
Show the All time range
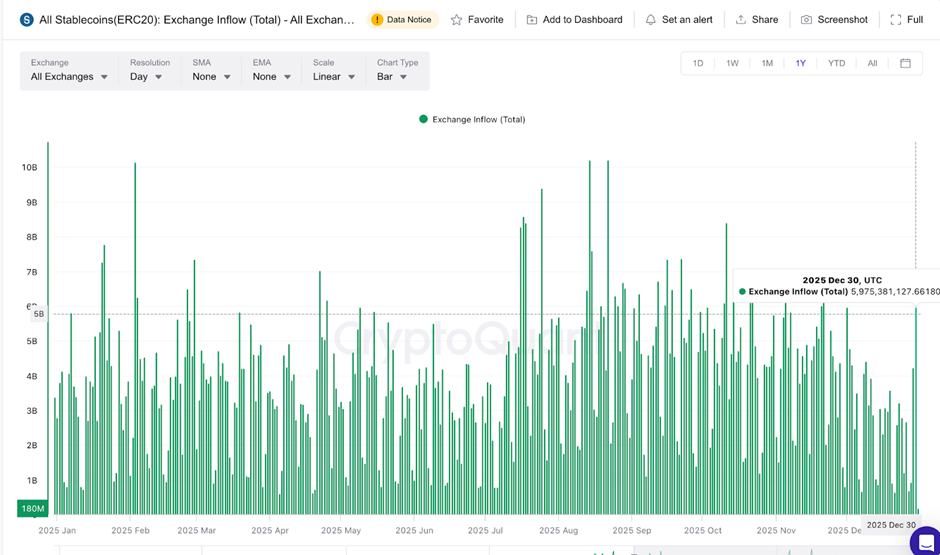click(x=872, y=63)
